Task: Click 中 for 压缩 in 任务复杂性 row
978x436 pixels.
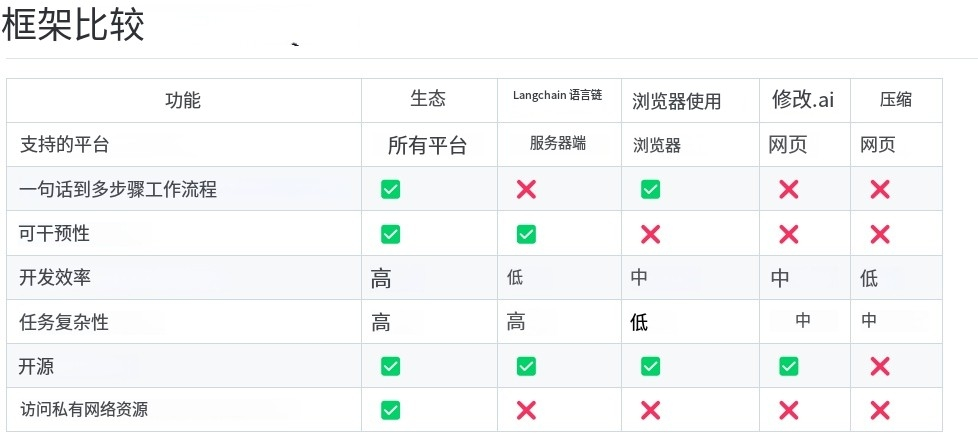Action: tap(869, 321)
